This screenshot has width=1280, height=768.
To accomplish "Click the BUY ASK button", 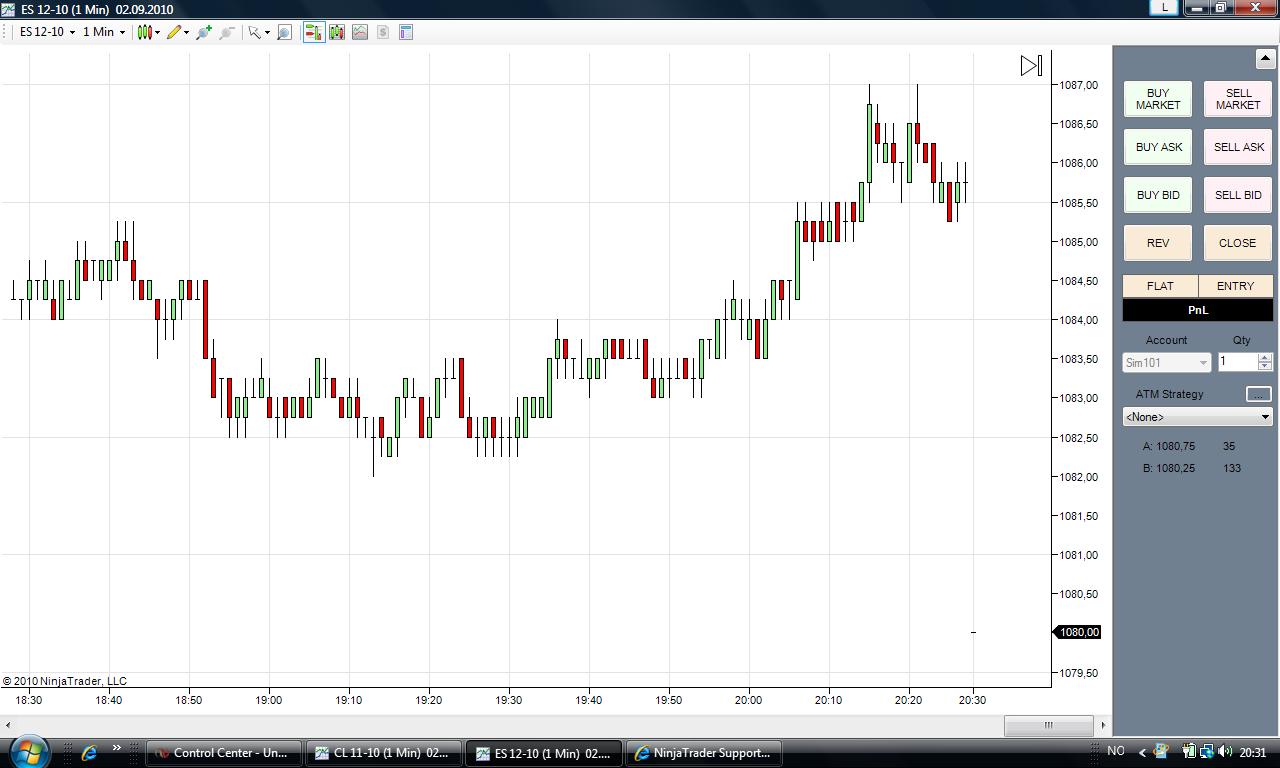I will (1158, 147).
